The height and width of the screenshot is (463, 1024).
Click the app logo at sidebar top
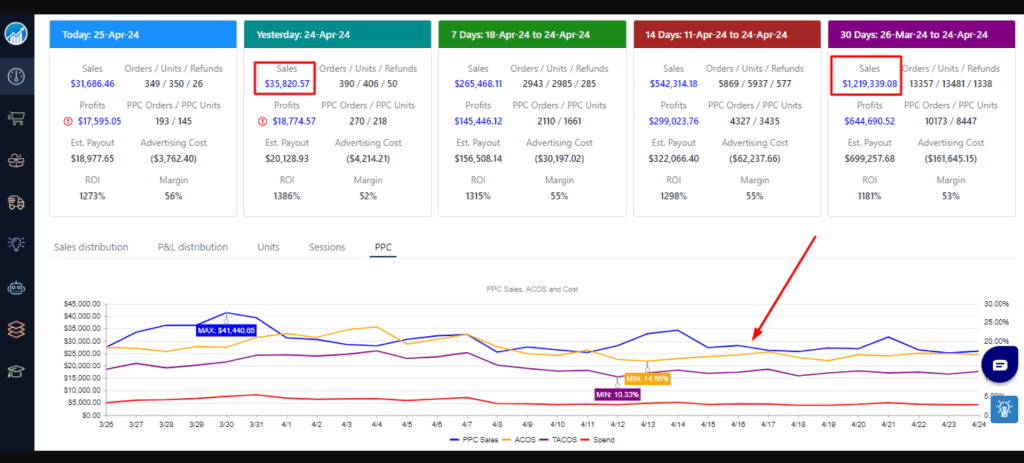(x=16, y=31)
